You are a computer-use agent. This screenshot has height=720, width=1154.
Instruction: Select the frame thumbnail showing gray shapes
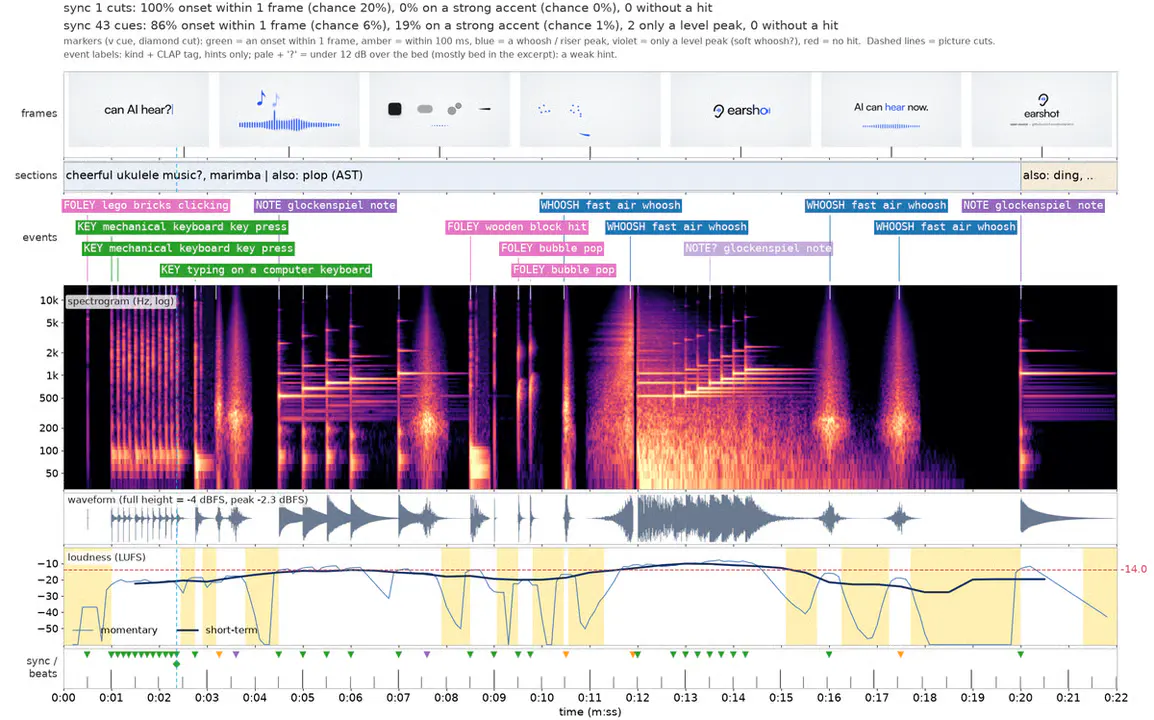(439, 110)
